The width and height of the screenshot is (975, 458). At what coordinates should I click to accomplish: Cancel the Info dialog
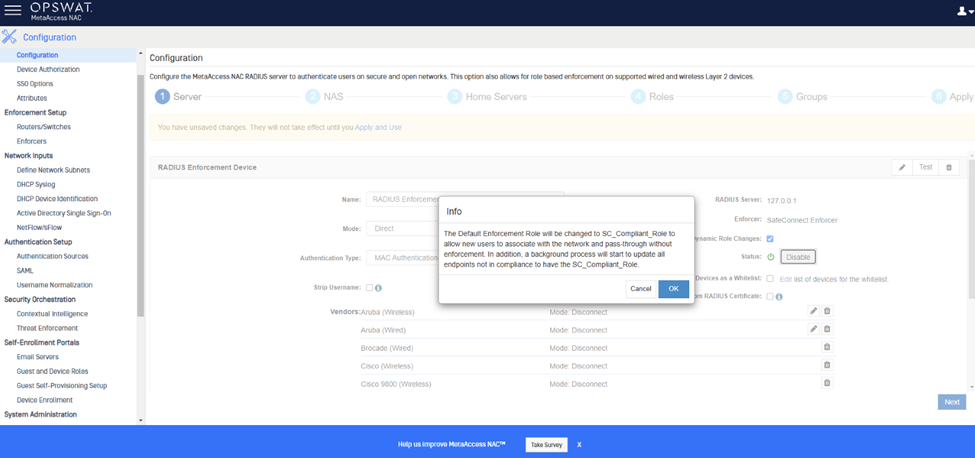click(x=640, y=289)
